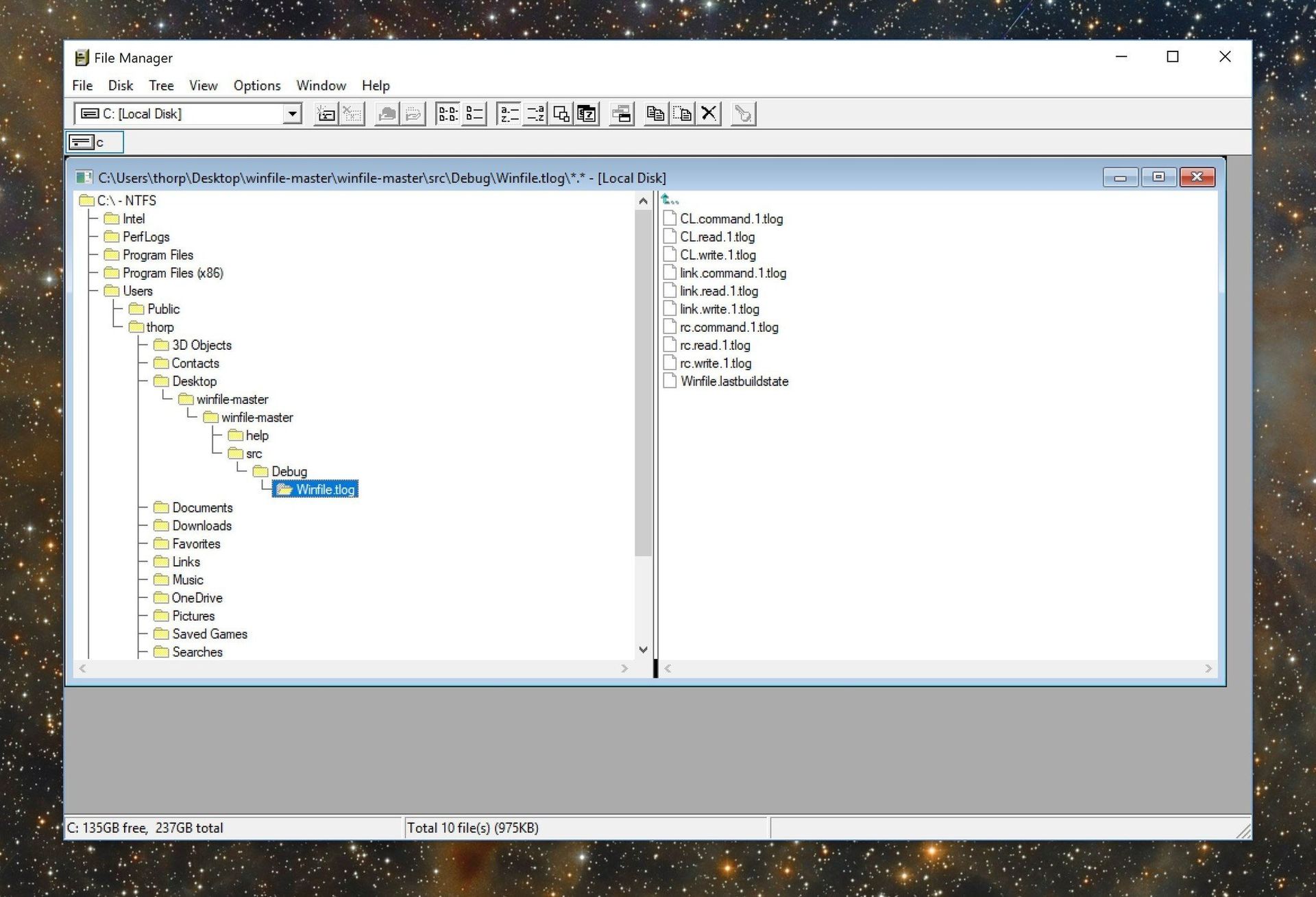The height and width of the screenshot is (897, 1316).
Task: Click the down arrow of the tree scrollbar
Action: point(643,649)
